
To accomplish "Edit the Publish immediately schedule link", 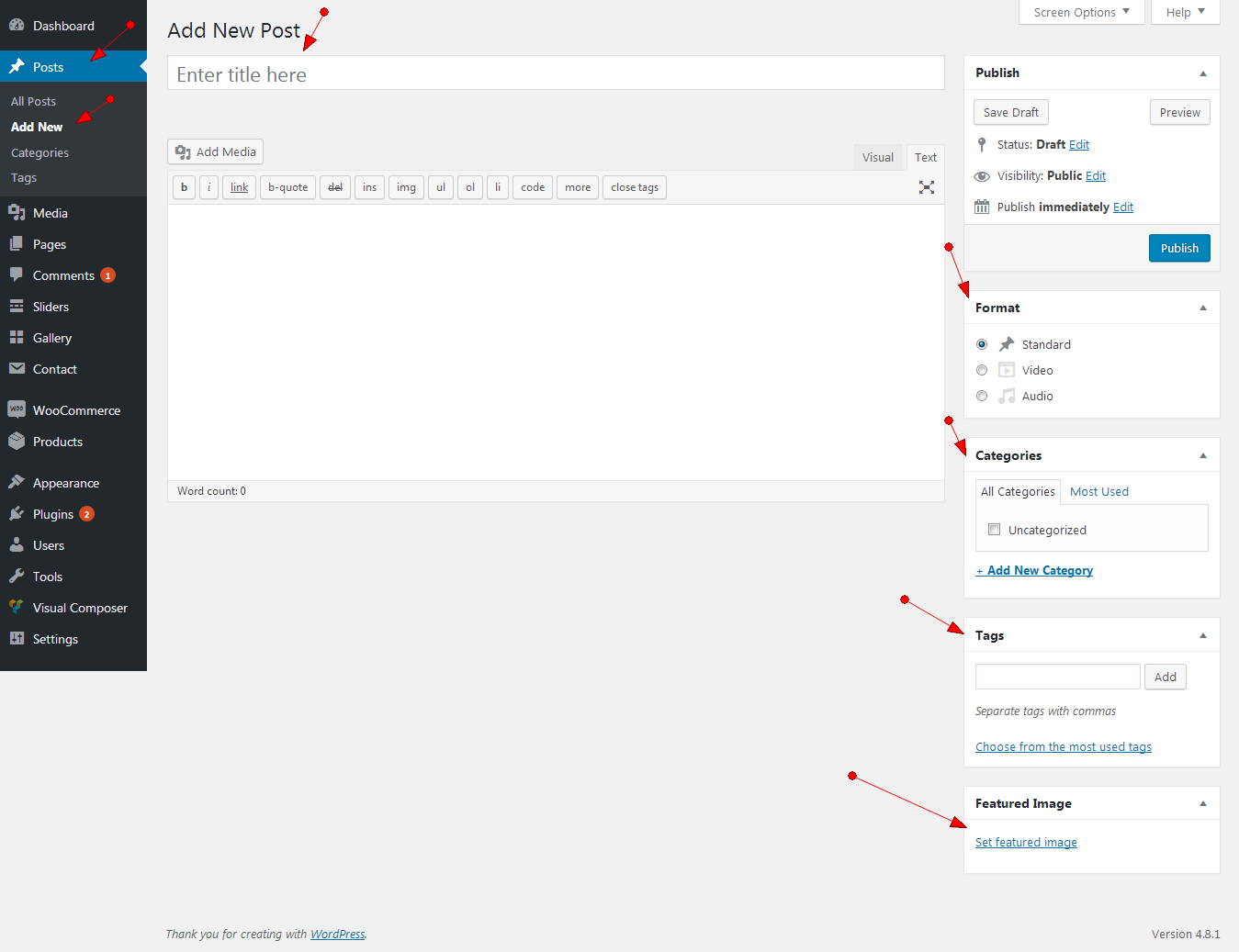I will click(x=1123, y=207).
